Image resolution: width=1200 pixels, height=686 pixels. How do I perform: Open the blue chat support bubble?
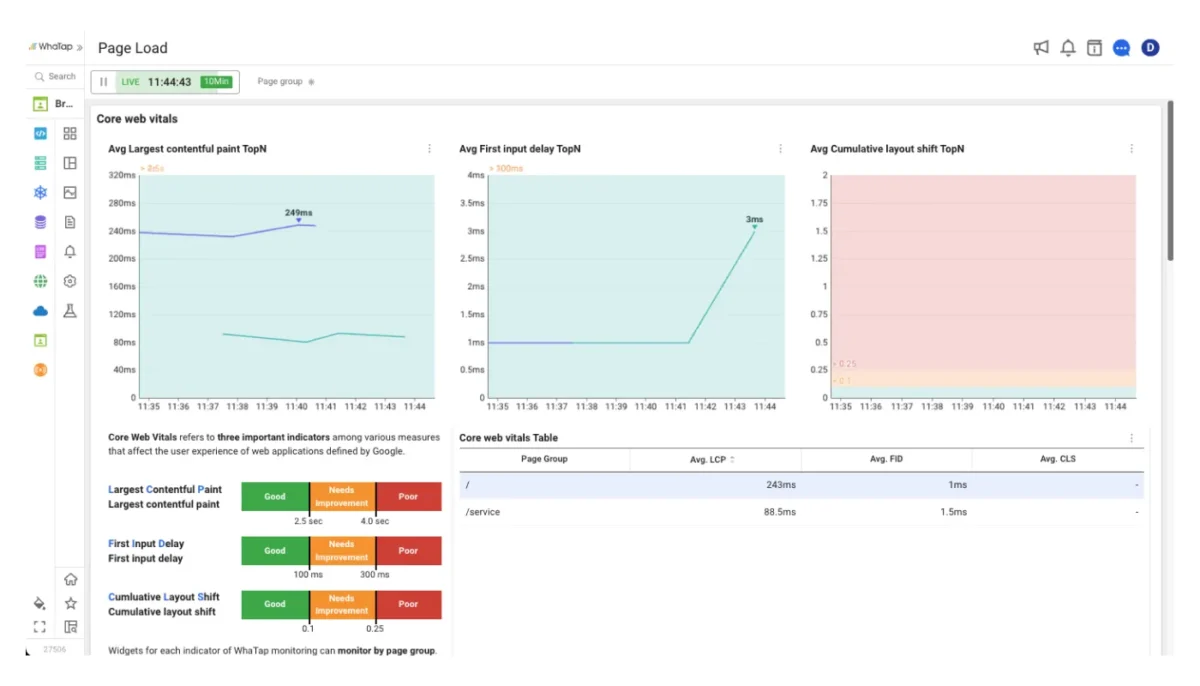1121,48
